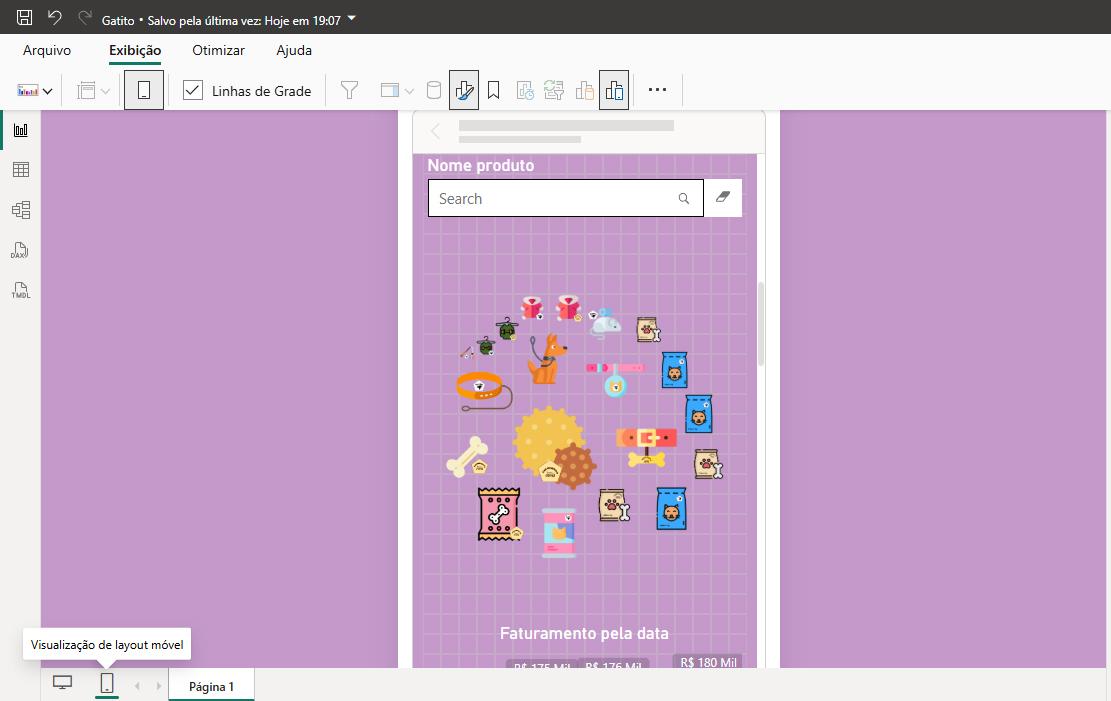The height and width of the screenshot is (701, 1111).
Task: Click next page arrow in page tabs
Action: pos(159,685)
